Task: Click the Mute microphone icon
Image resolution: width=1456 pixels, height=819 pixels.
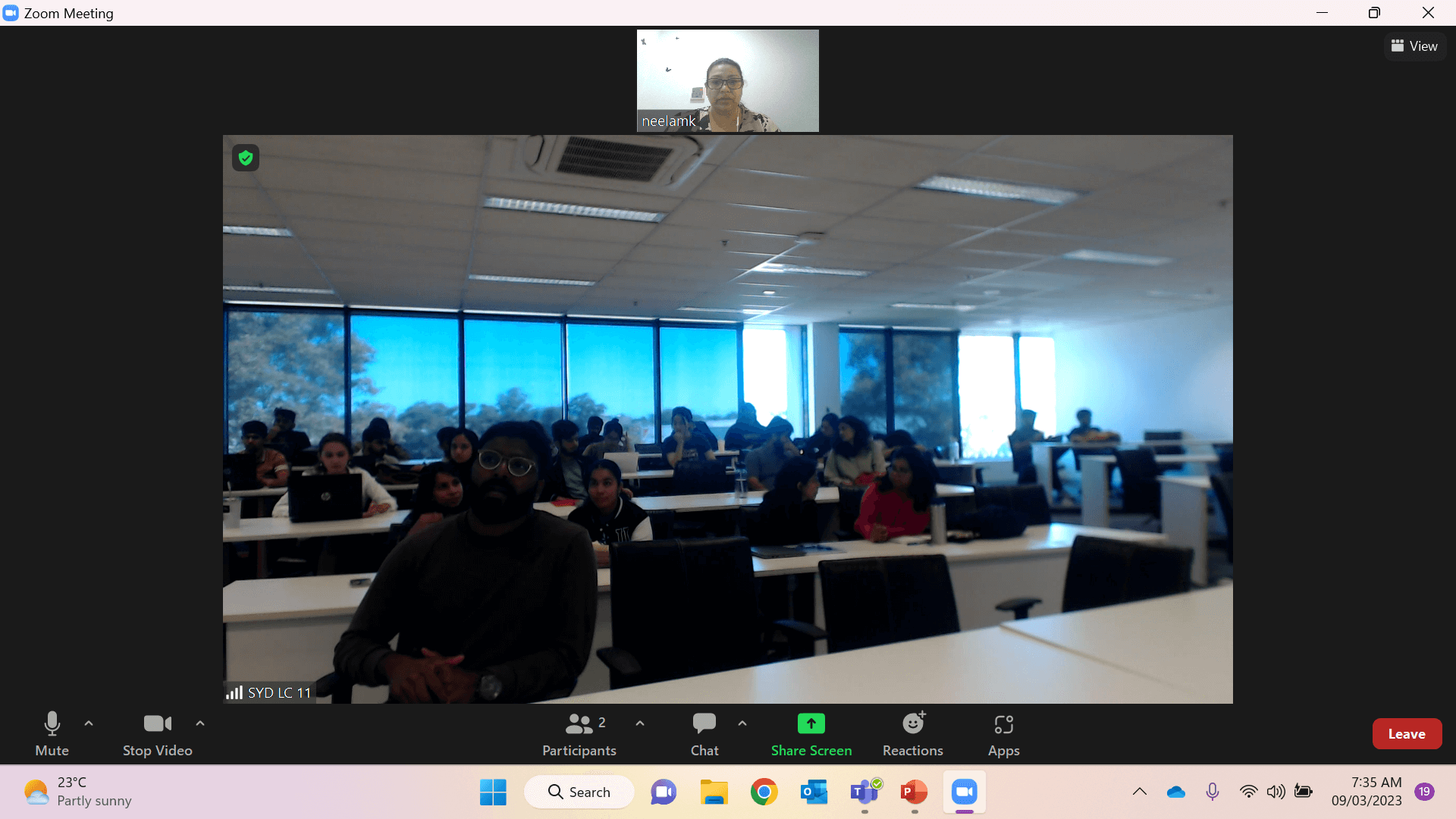Action: pos(51,722)
